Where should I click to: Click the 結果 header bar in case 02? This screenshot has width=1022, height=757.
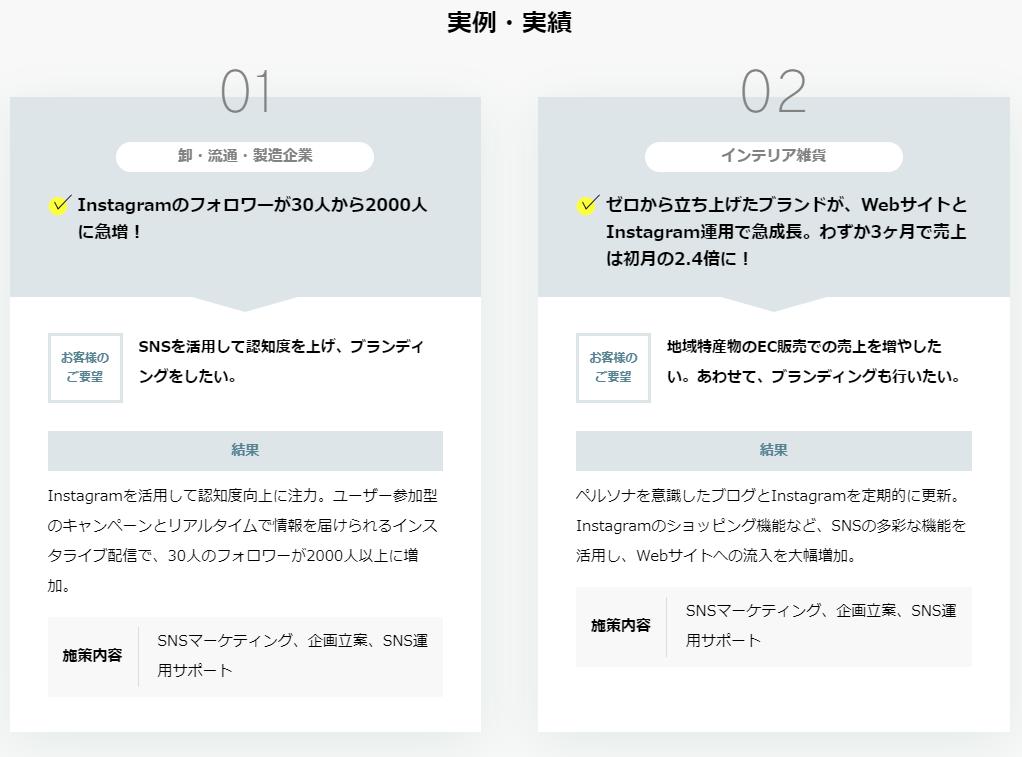[773, 451]
